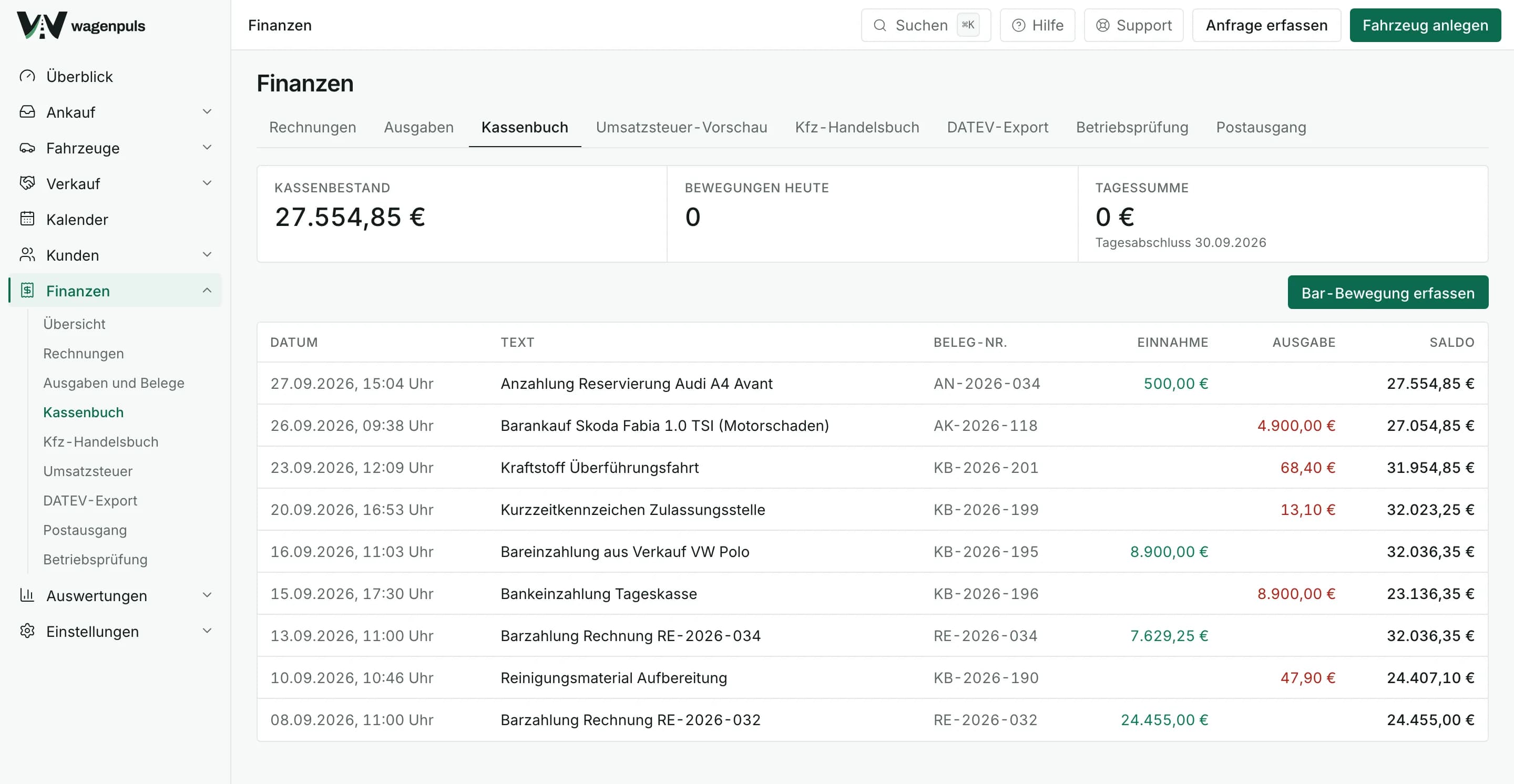
Task: Open Übersicht in Finanzen submenu
Action: (x=74, y=324)
